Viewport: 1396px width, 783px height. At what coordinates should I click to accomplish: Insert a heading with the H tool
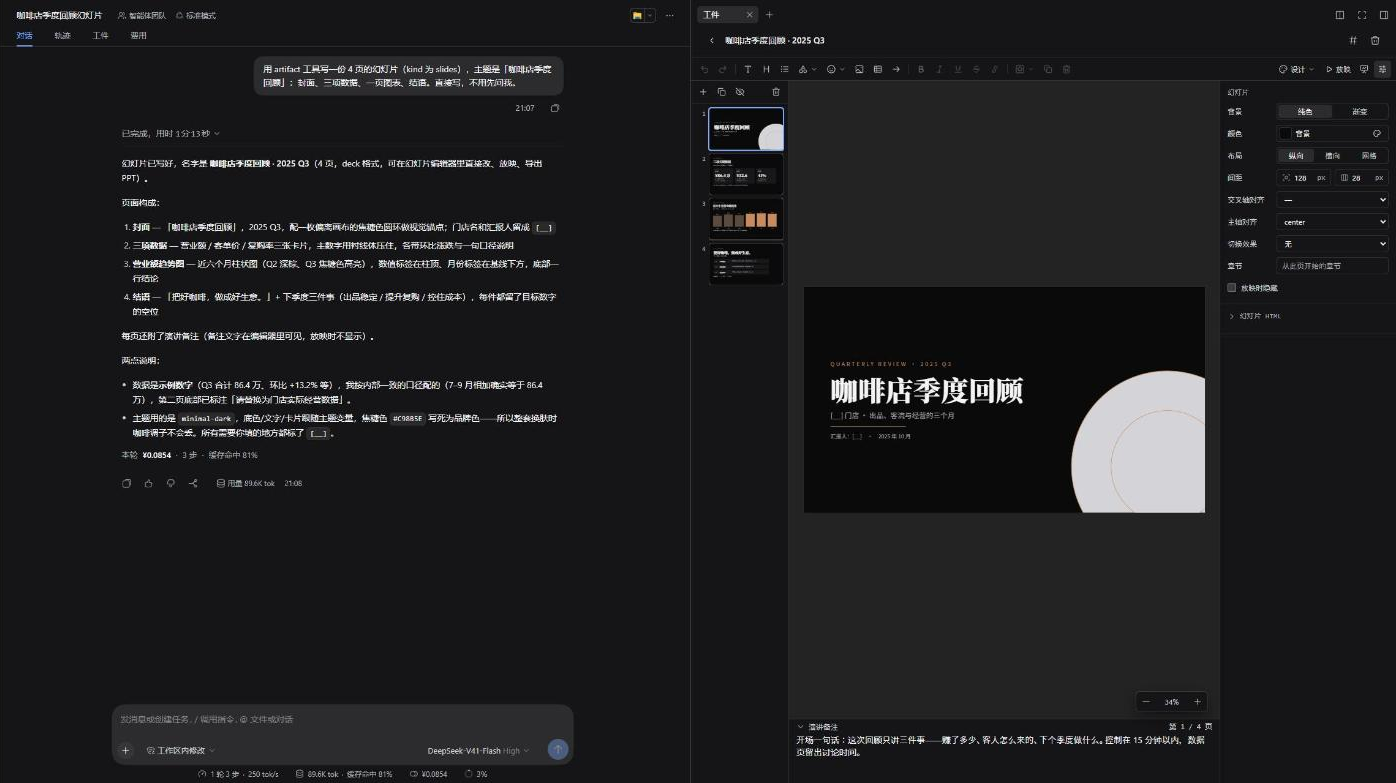tap(766, 69)
